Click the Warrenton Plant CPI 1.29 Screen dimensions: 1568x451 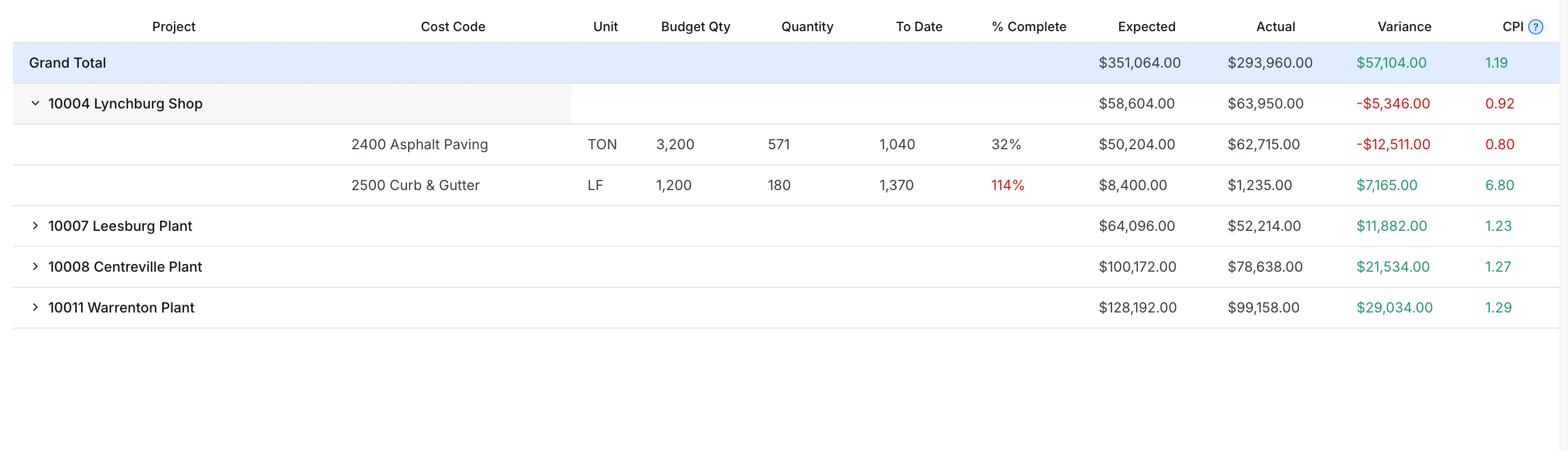point(1498,307)
